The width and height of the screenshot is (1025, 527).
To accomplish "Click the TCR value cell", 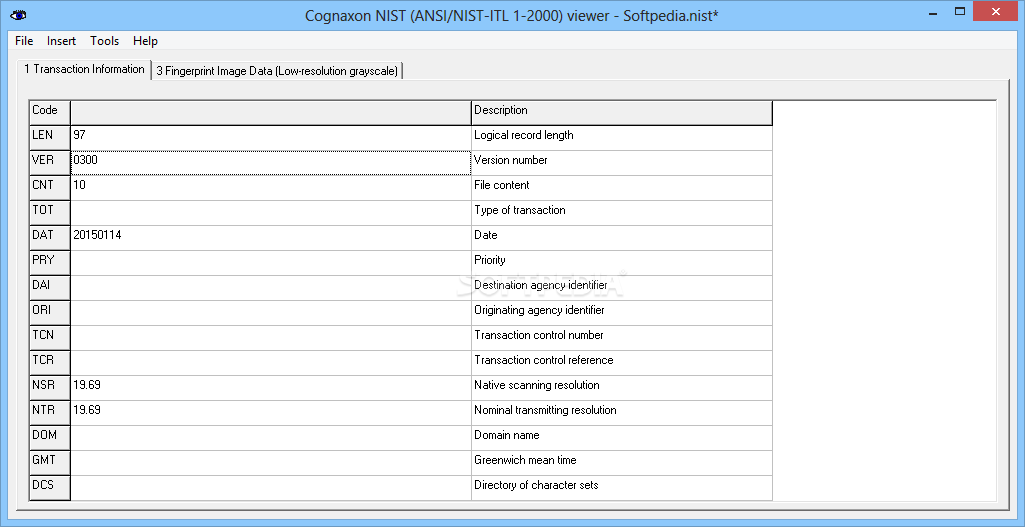I will (x=271, y=363).
